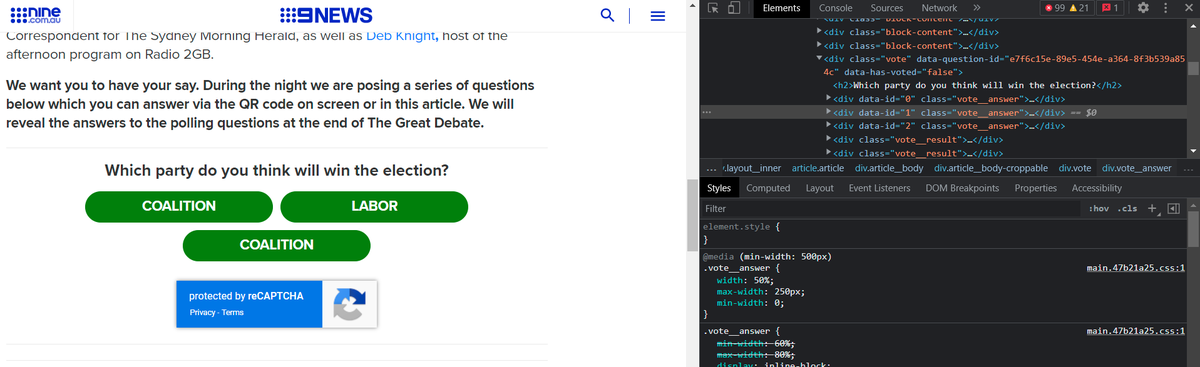Select the h2 election question DOM row
The height and width of the screenshot is (367, 1200).
point(978,85)
